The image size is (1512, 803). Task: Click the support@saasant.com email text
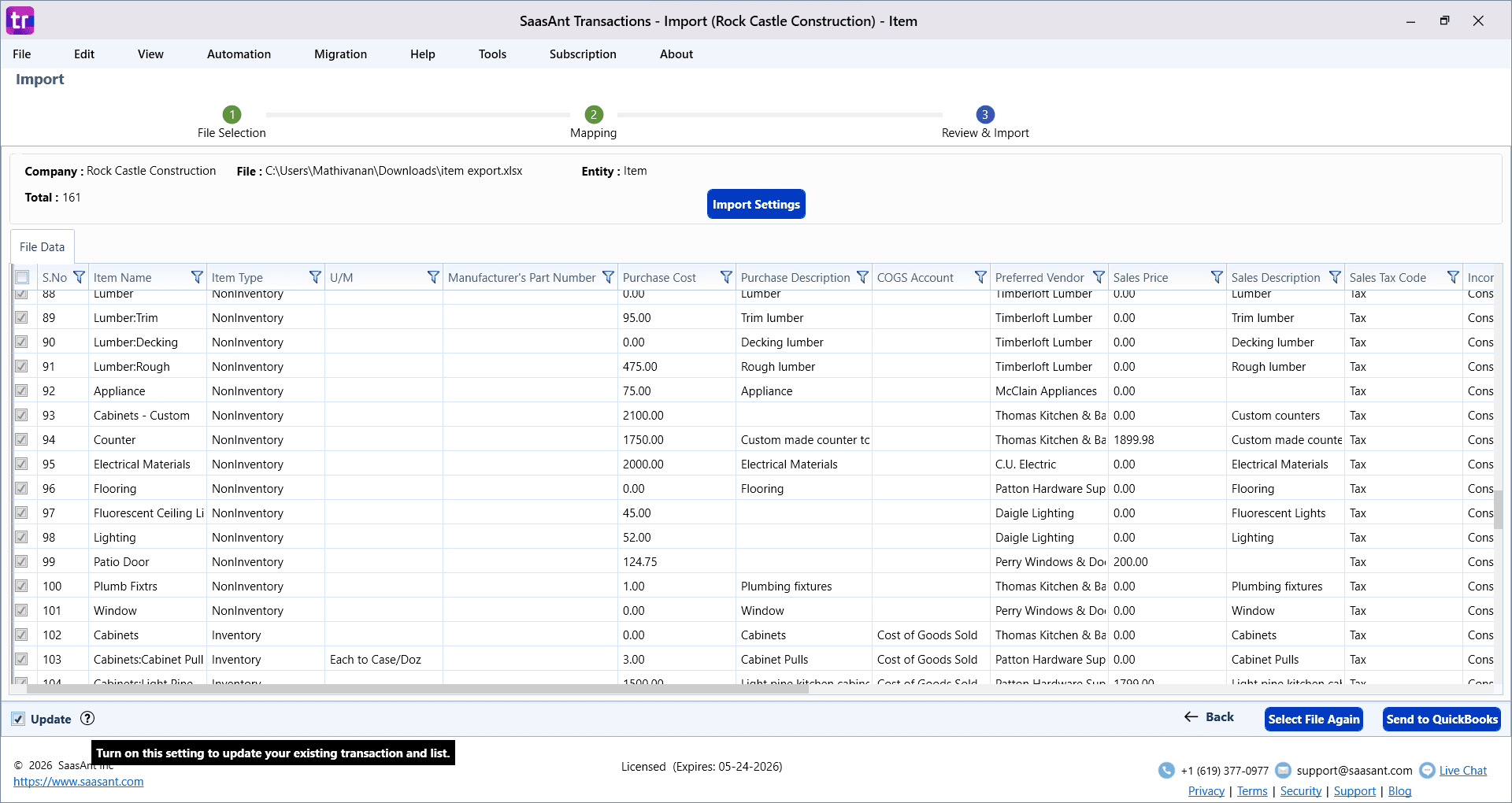[x=1354, y=771]
